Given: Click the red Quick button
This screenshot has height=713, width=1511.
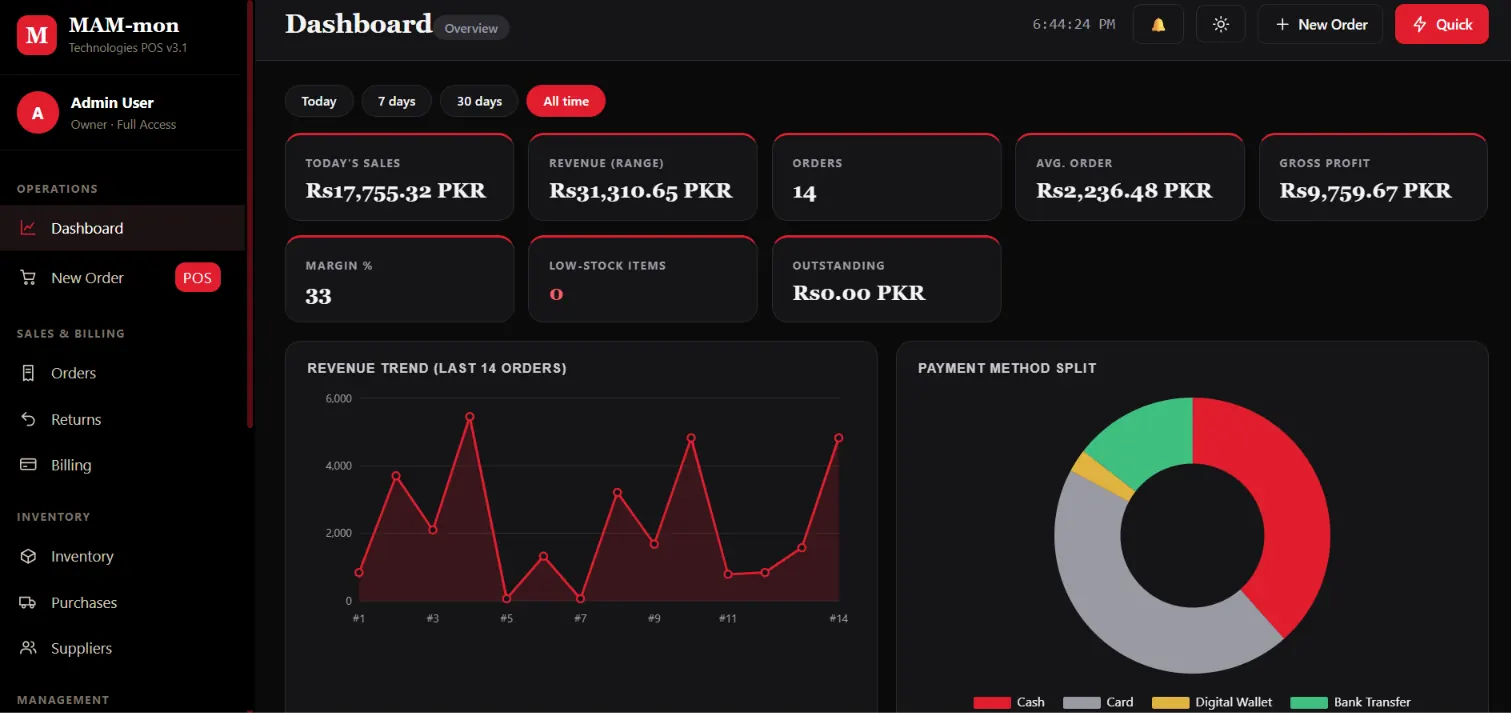Looking at the screenshot, I should [1441, 24].
